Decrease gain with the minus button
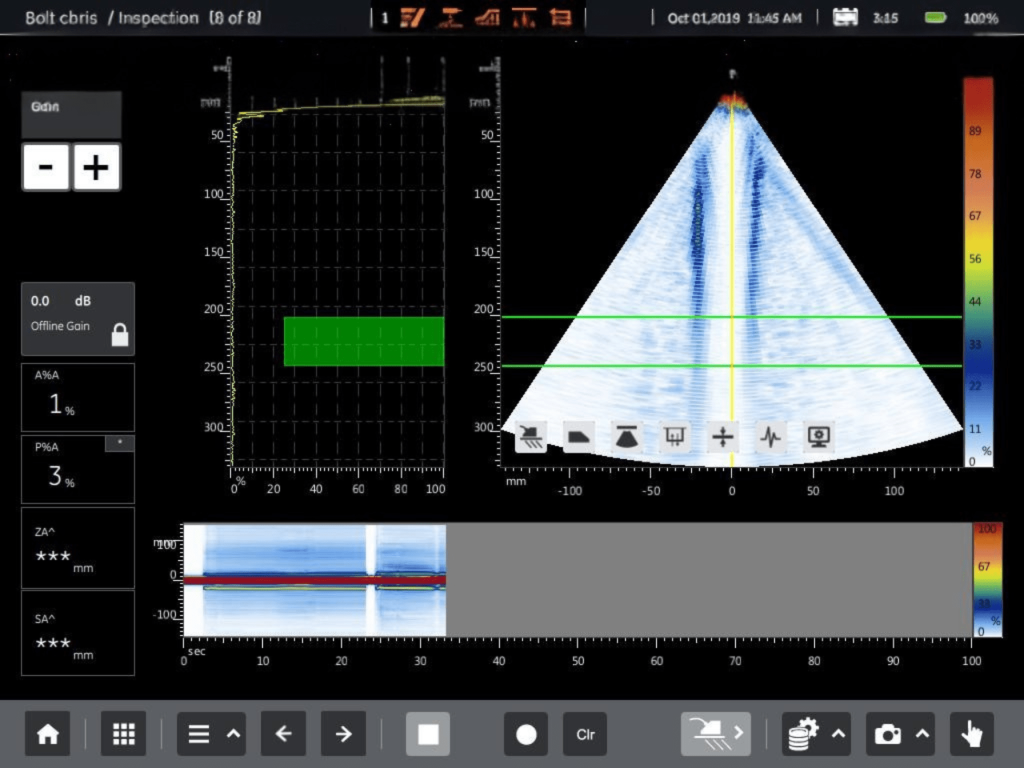 (x=46, y=167)
